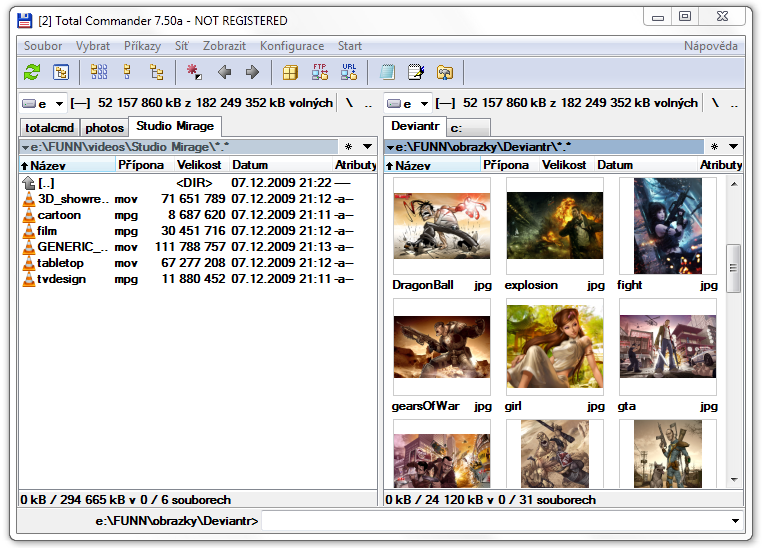Open left panel favorites star button
Image resolution: width=762 pixels, height=548 pixels.
click(348, 147)
